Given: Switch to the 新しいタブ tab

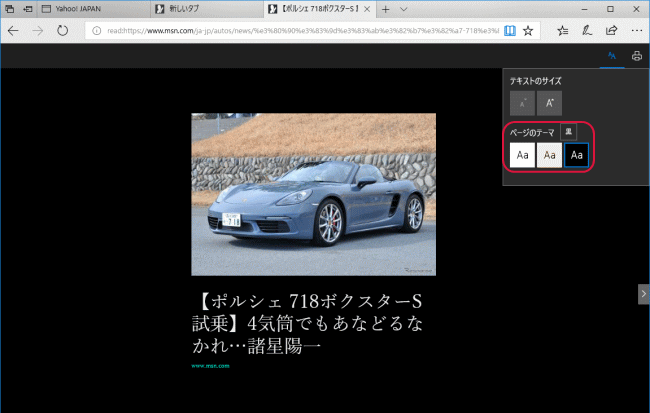Looking at the screenshot, I should click(x=207, y=9).
